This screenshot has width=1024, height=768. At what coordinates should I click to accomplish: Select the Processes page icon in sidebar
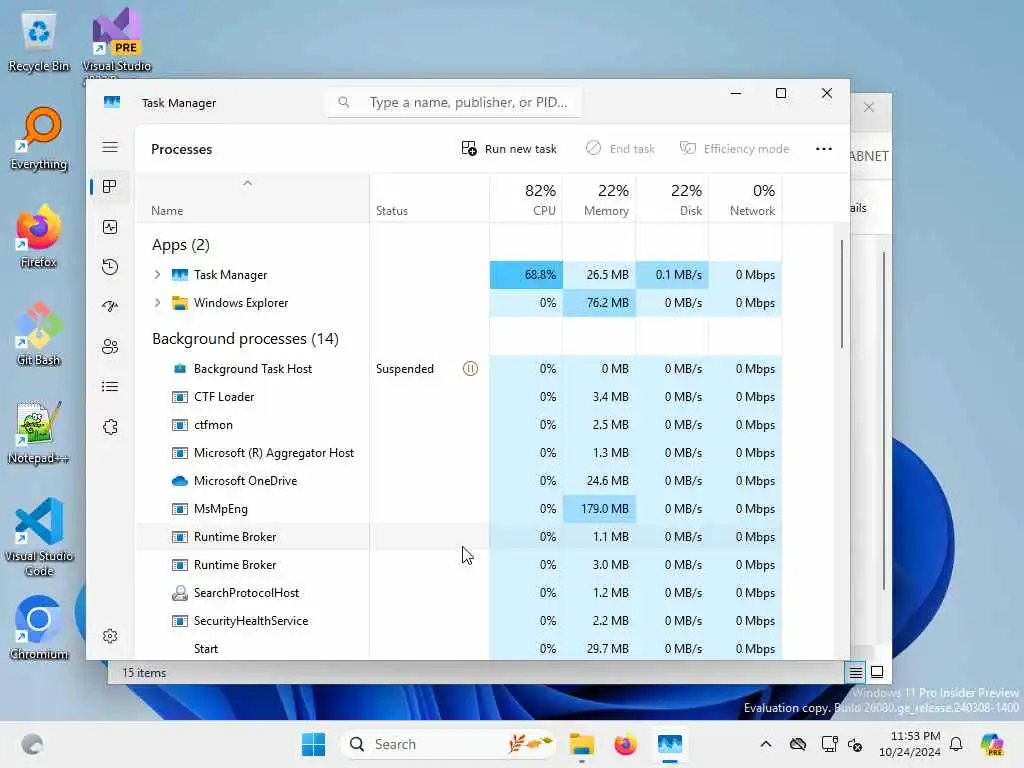(110, 187)
